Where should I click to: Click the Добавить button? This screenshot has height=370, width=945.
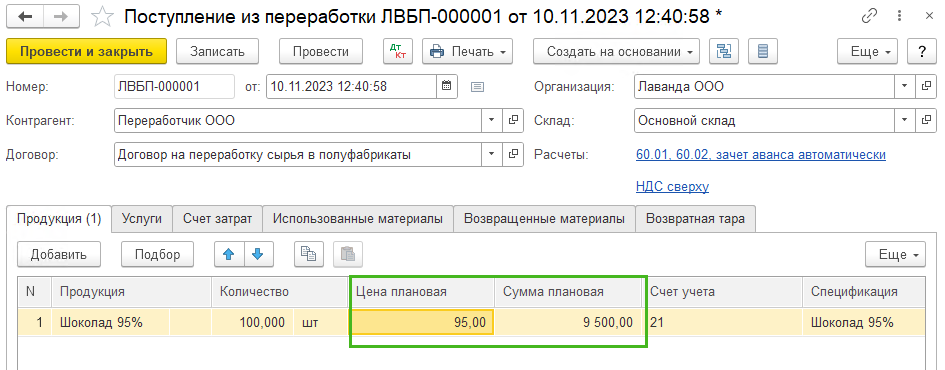point(58,254)
